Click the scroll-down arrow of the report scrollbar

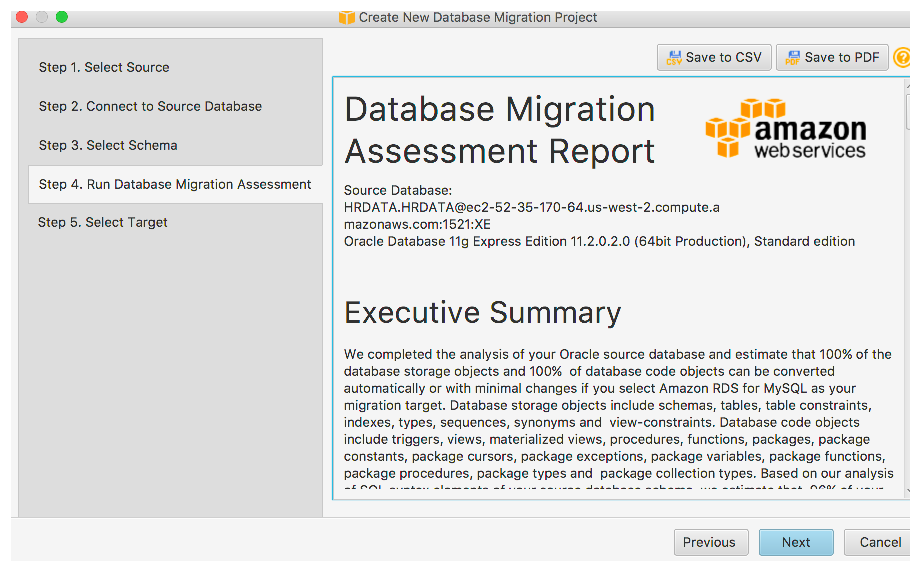point(908,491)
